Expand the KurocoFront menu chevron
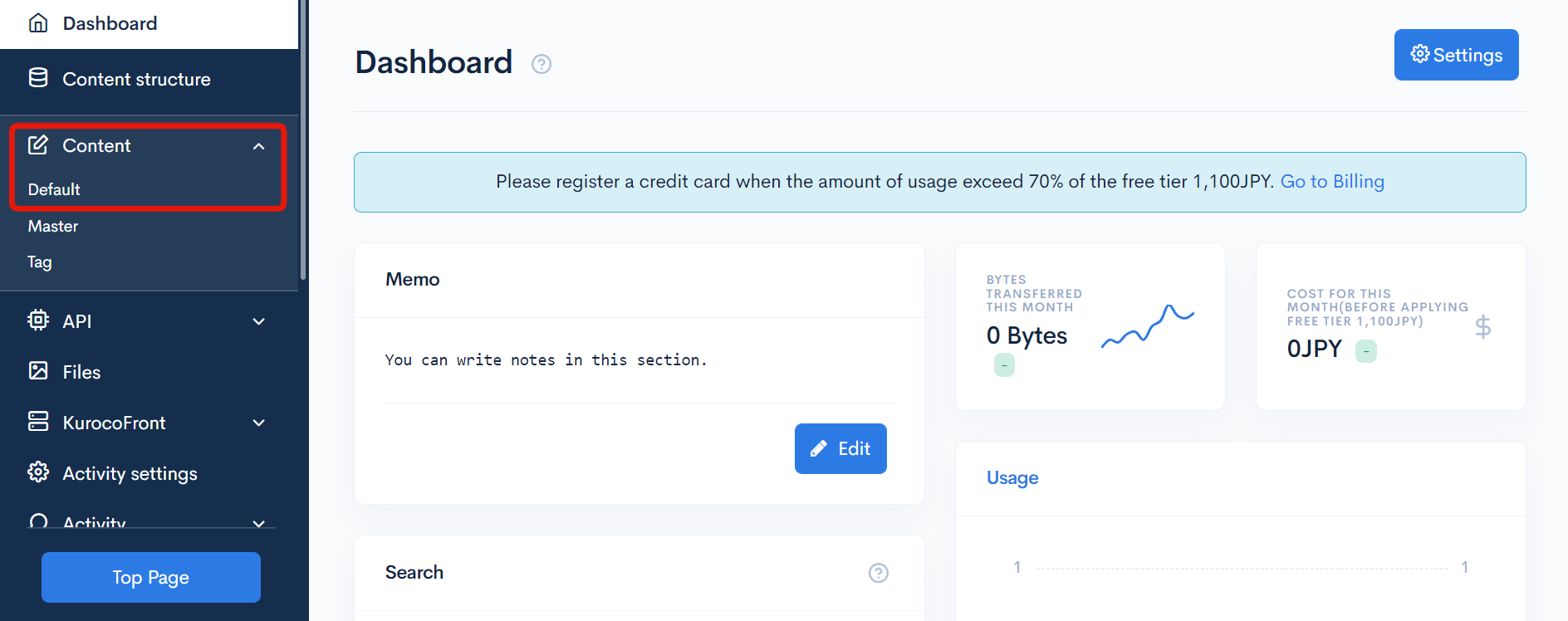 coord(259,423)
